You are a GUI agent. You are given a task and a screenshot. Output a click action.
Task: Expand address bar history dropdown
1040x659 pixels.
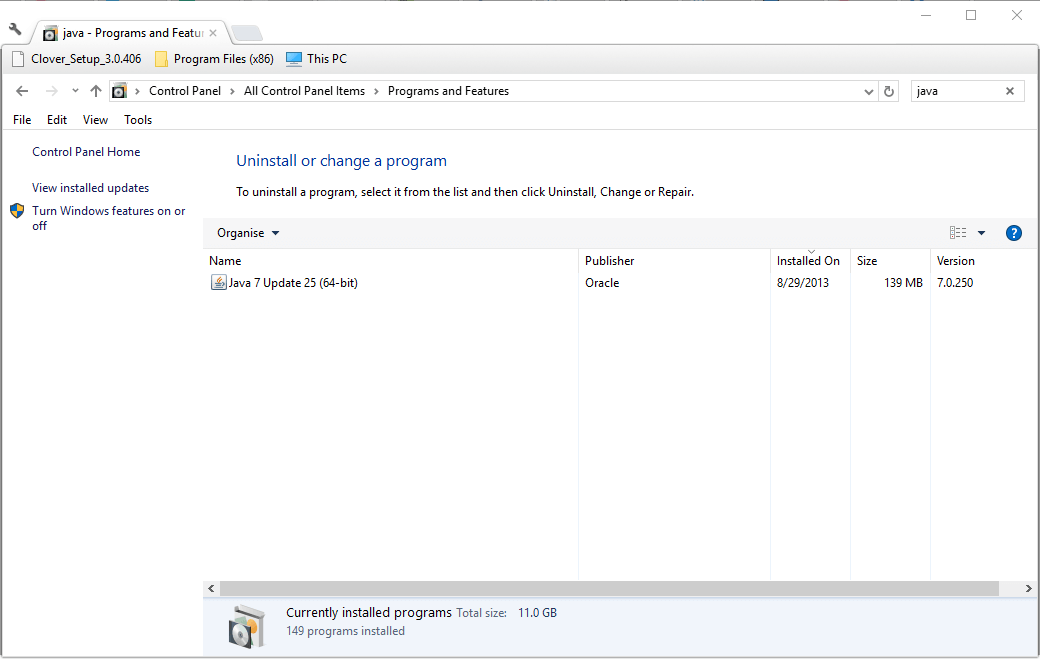click(868, 91)
